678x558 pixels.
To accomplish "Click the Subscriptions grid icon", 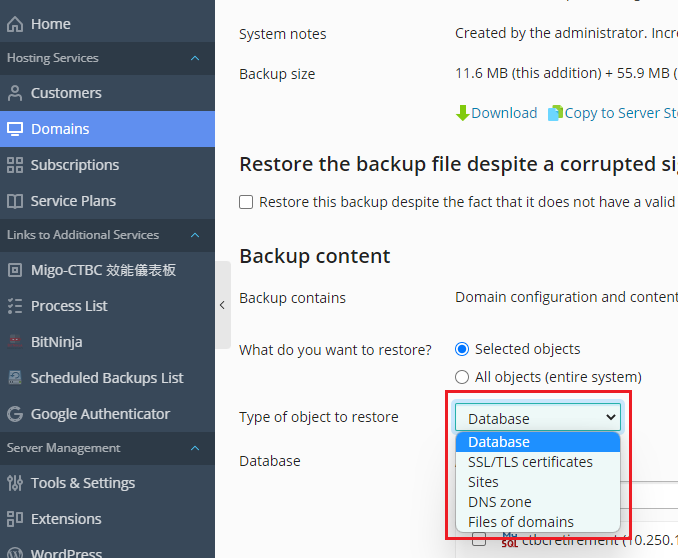I will tap(15, 165).
